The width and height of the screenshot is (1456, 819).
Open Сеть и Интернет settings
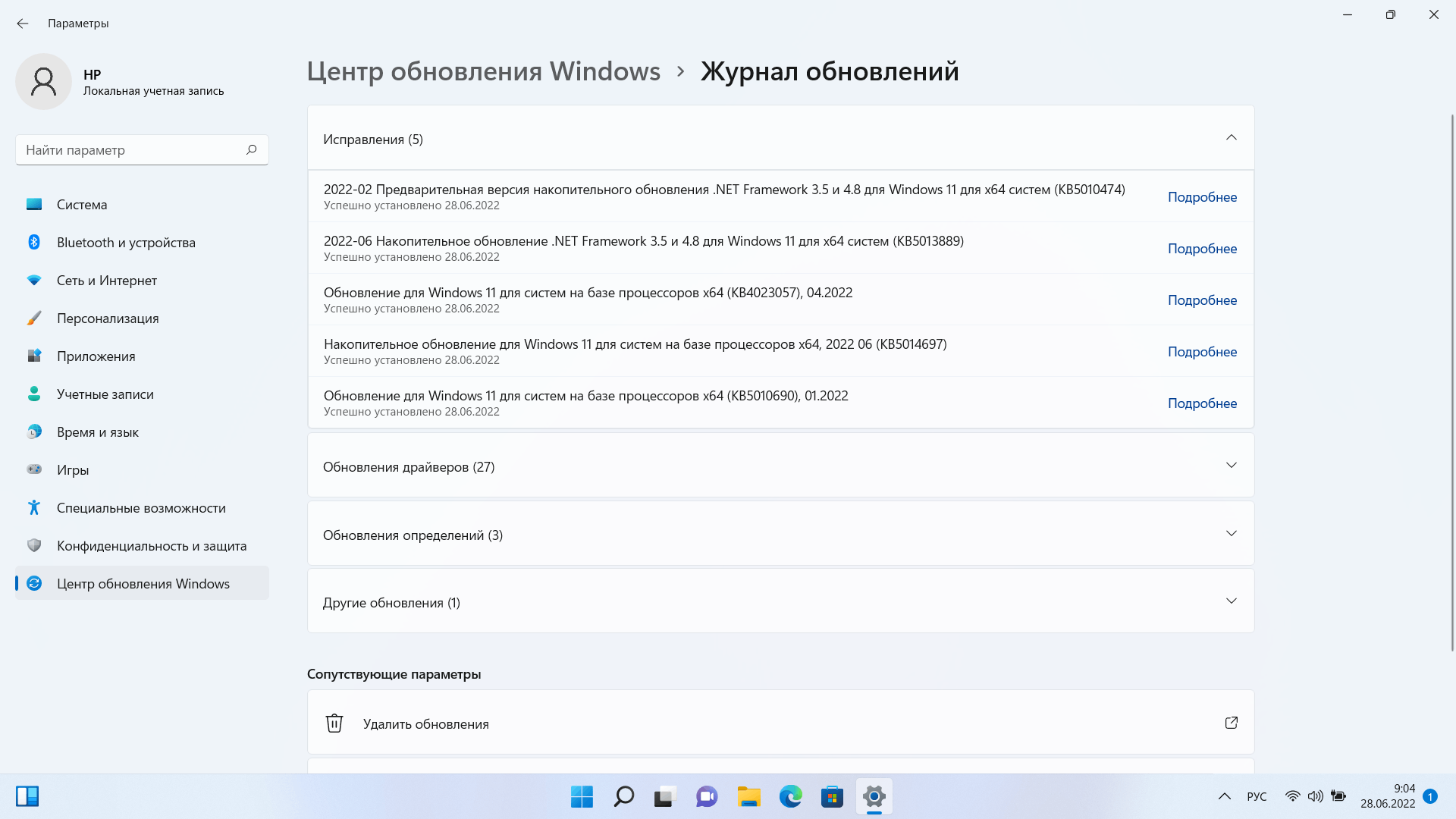click(142, 281)
